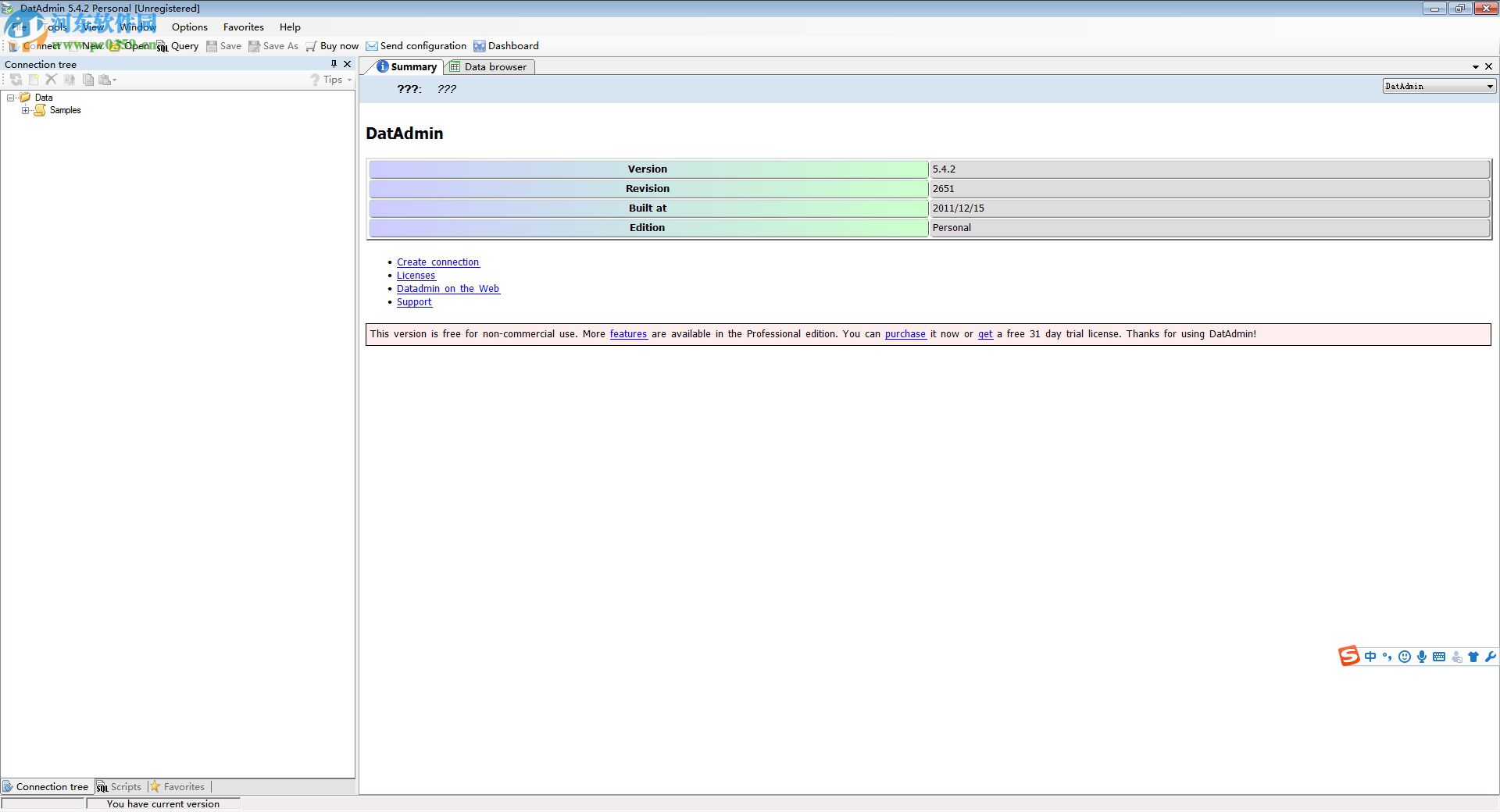
Task: Open the Tips dropdown
Action: coord(331,80)
